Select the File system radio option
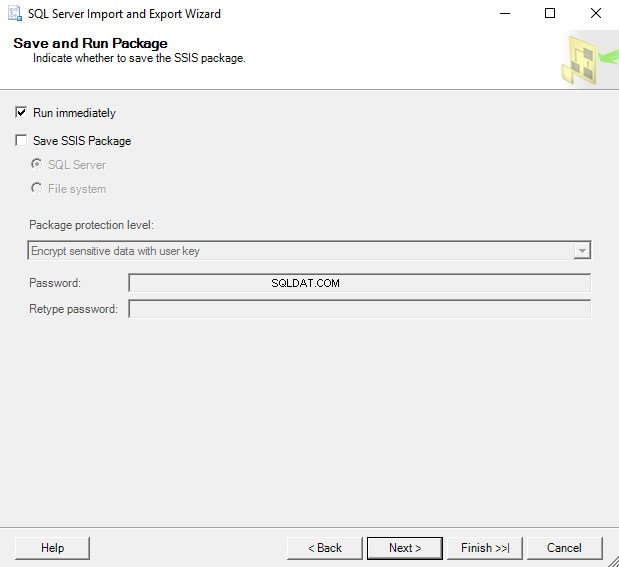This screenshot has height=567, width=619. coord(37,188)
